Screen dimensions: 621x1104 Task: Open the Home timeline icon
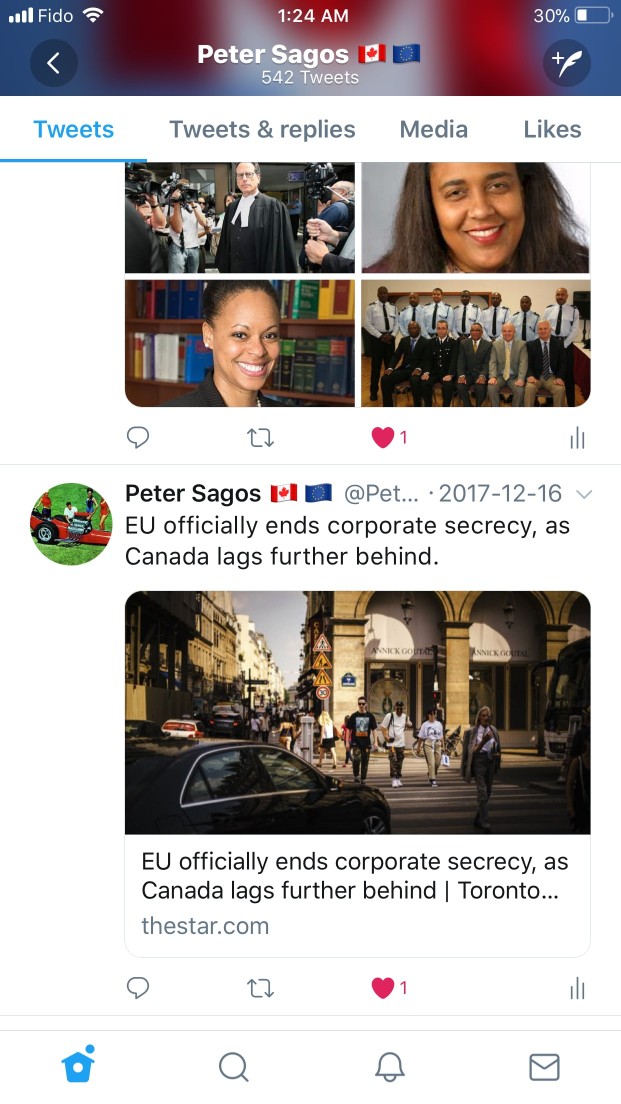(78, 1065)
